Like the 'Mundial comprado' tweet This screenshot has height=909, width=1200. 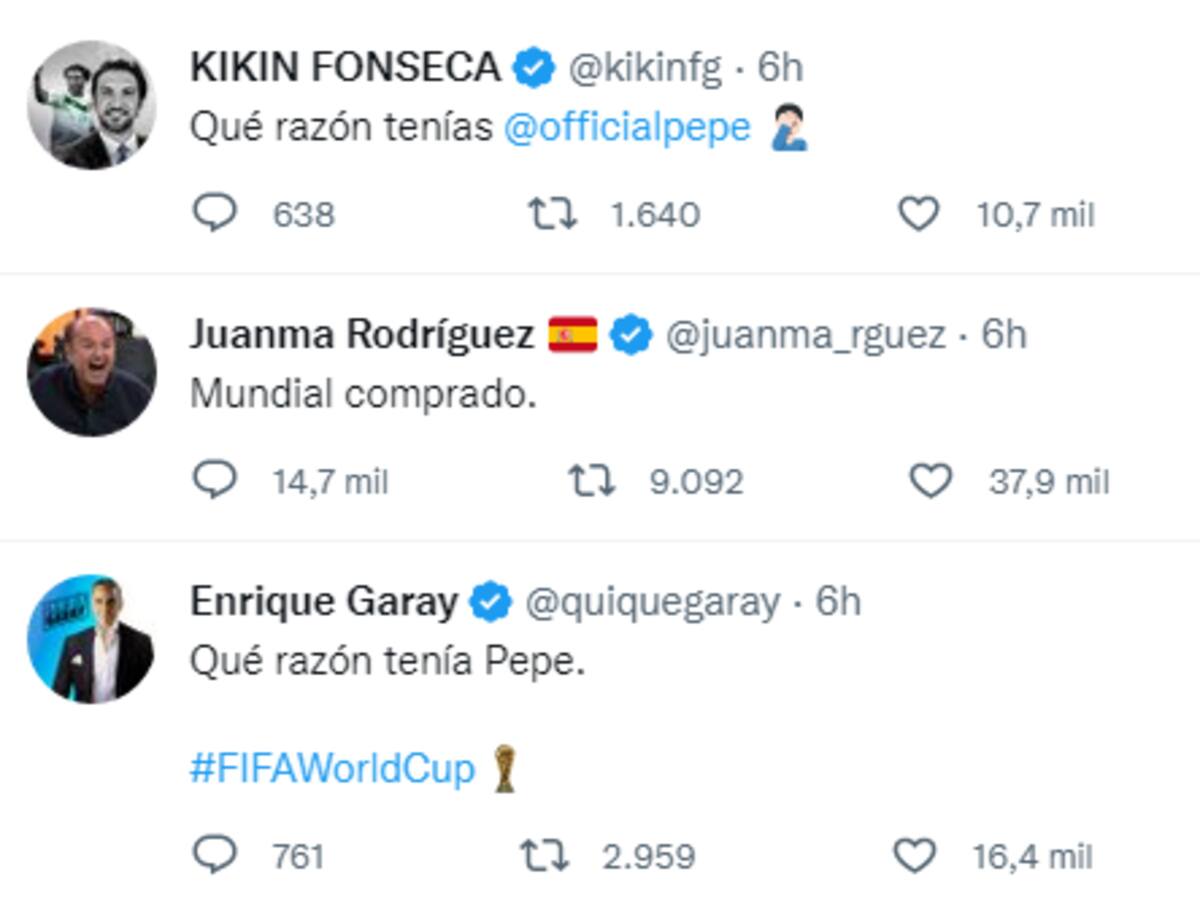[x=931, y=482]
